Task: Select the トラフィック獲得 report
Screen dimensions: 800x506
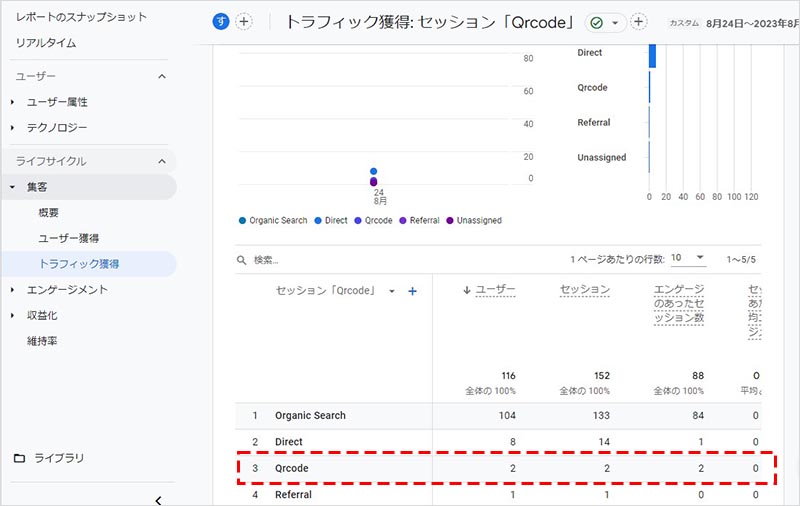Action: (79, 264)
